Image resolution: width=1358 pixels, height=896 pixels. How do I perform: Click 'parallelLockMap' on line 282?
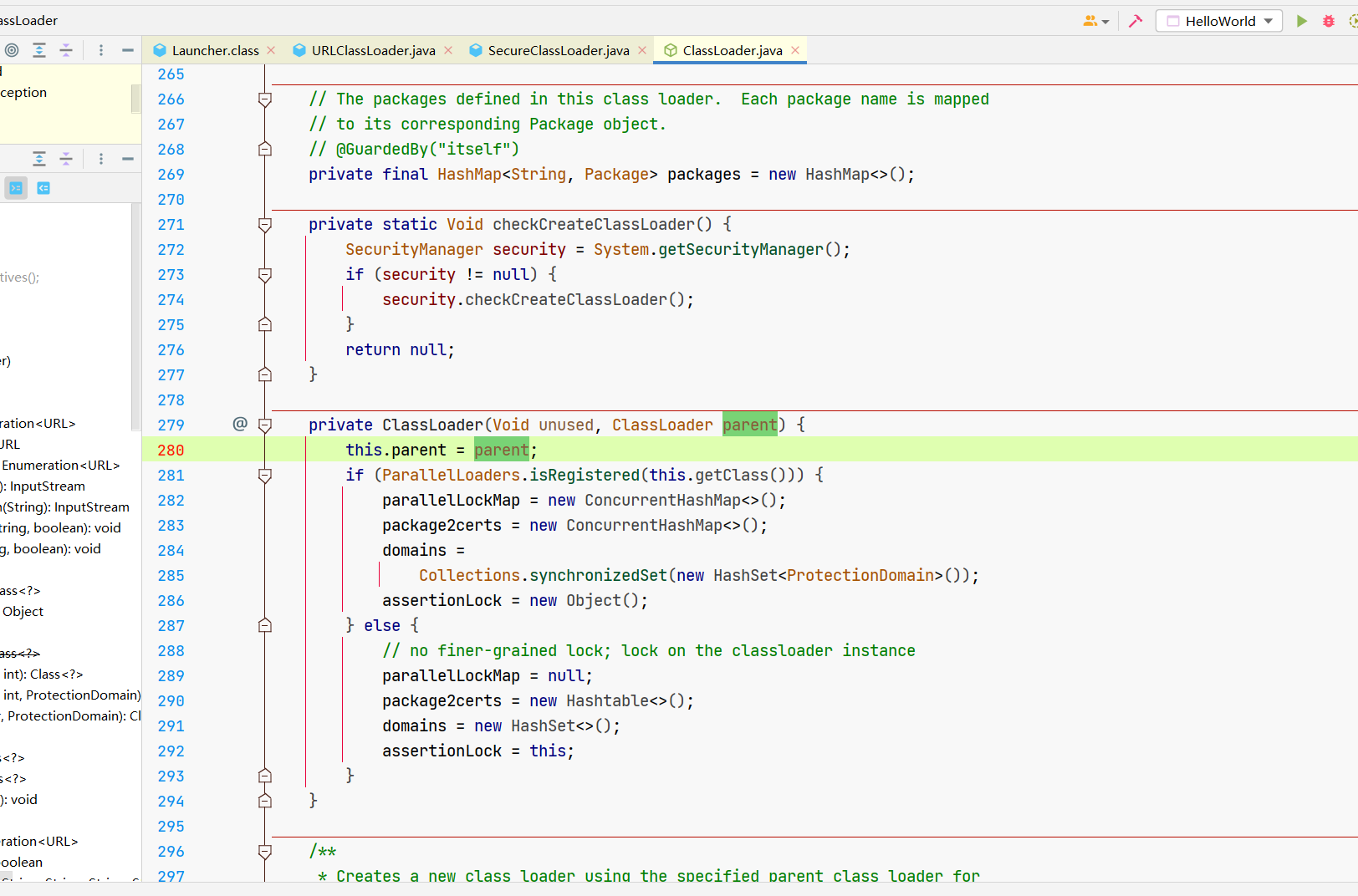tap(451, 500)
